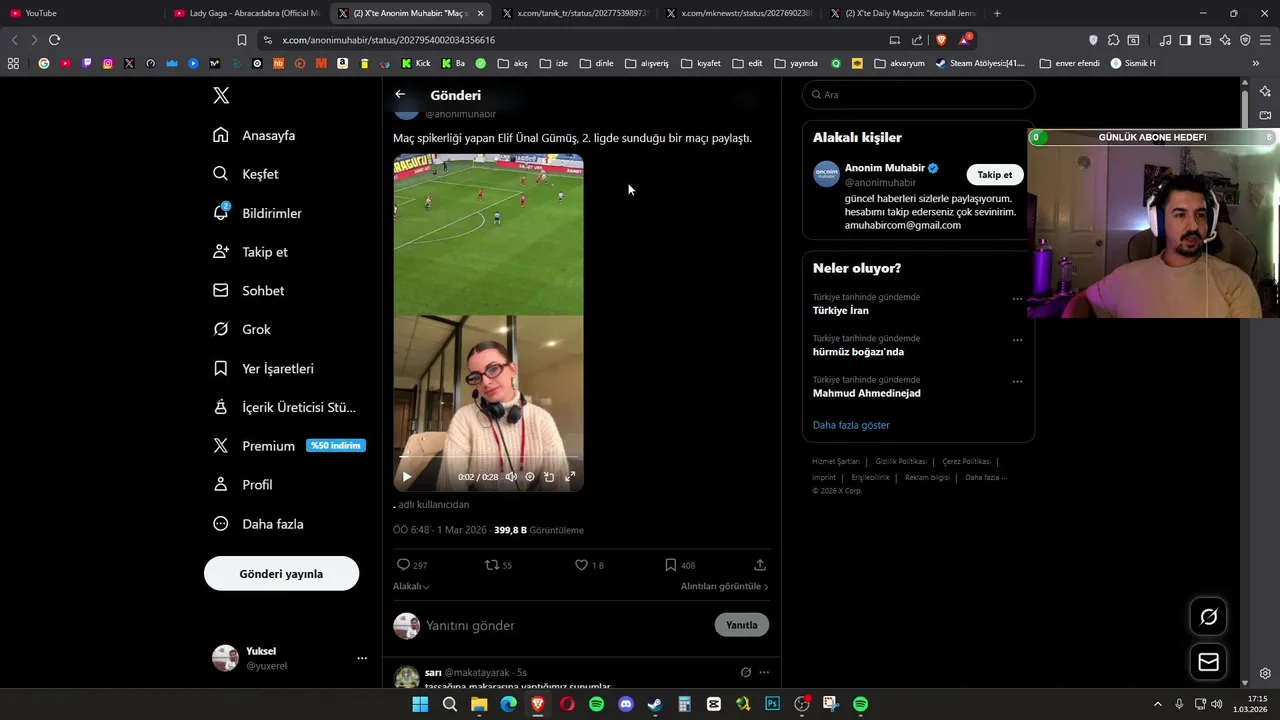This screenshot has width=1280, height=720.
Task: Open the Takip et sidebar item
Action: pos(250,252)
